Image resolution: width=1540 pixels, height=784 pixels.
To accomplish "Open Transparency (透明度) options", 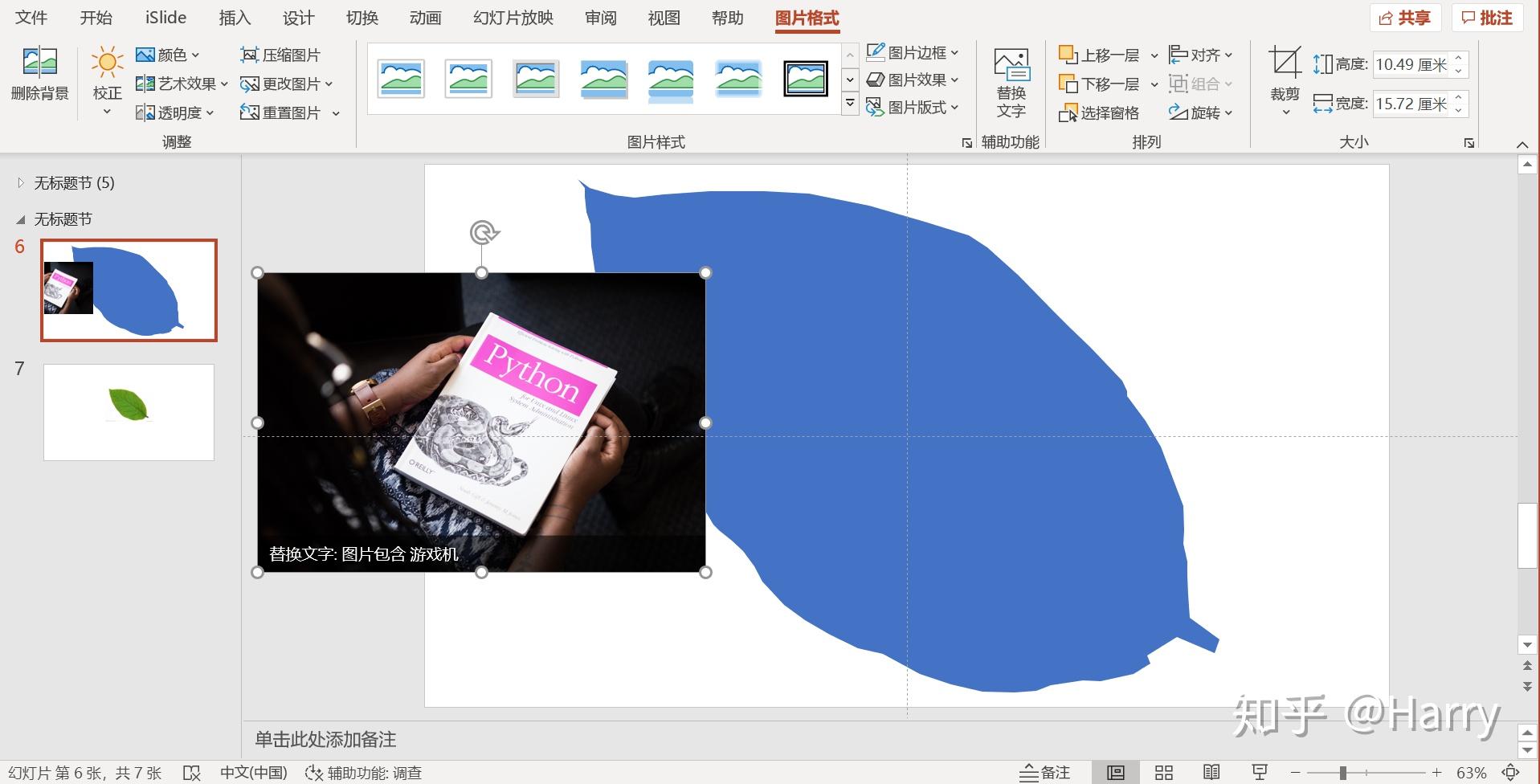I will point(175,112).
